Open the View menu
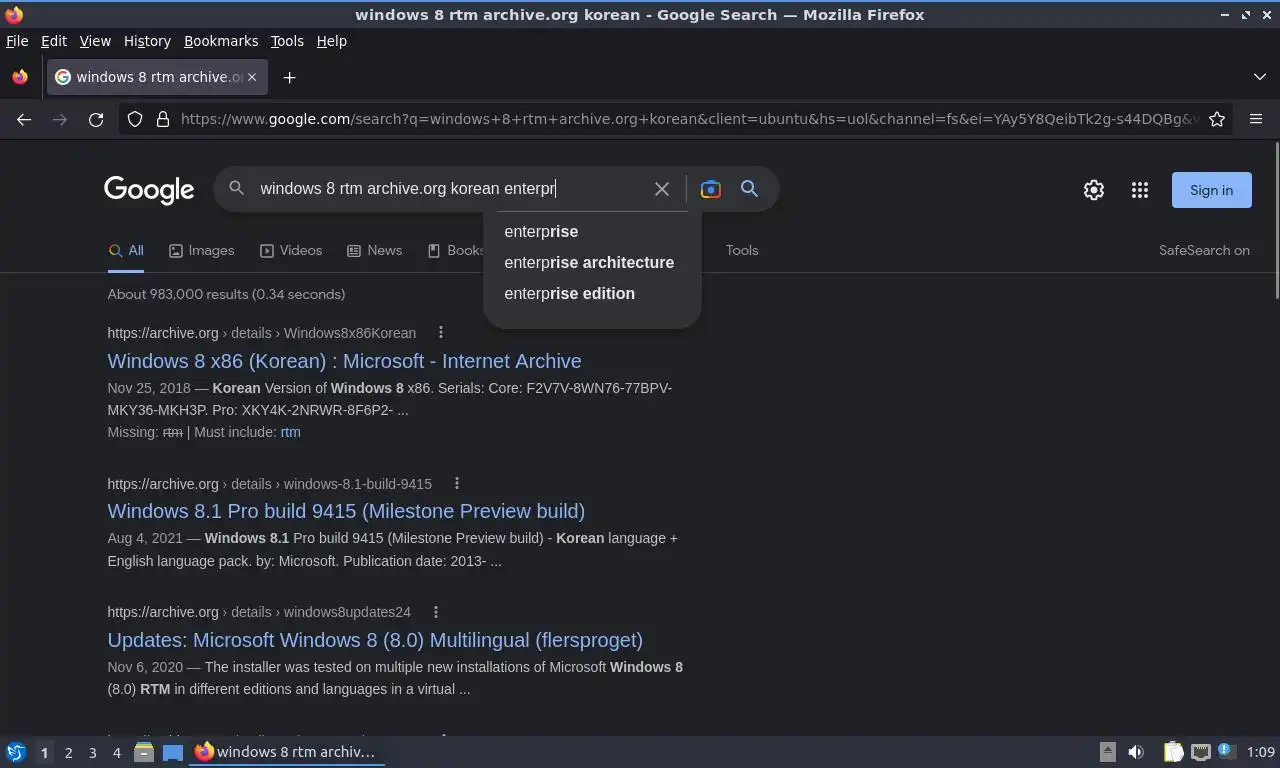Viewport: 1280px width, 768px height. [95, 41]
